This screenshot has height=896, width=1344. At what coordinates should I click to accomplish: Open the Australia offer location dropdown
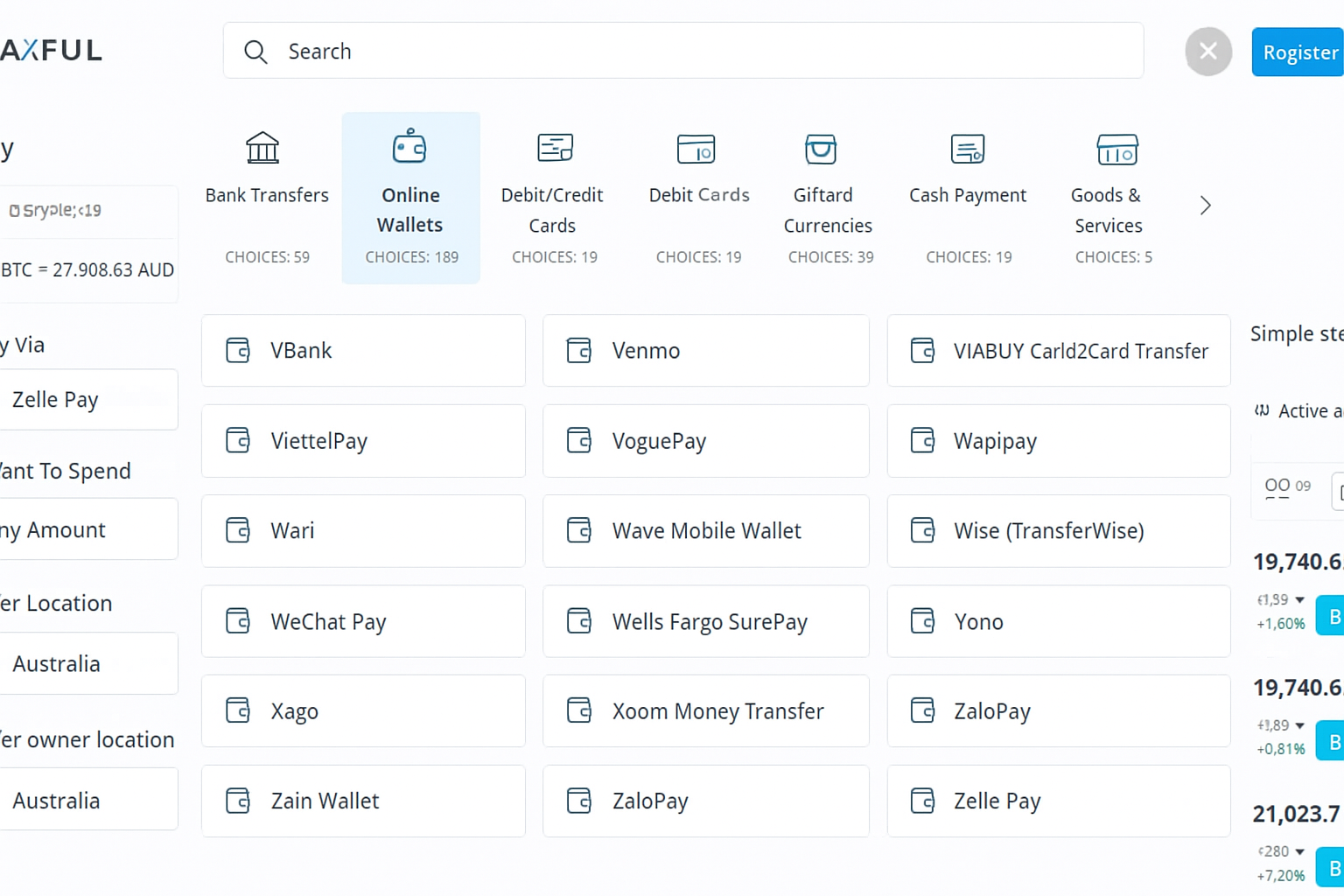point(87,664)
